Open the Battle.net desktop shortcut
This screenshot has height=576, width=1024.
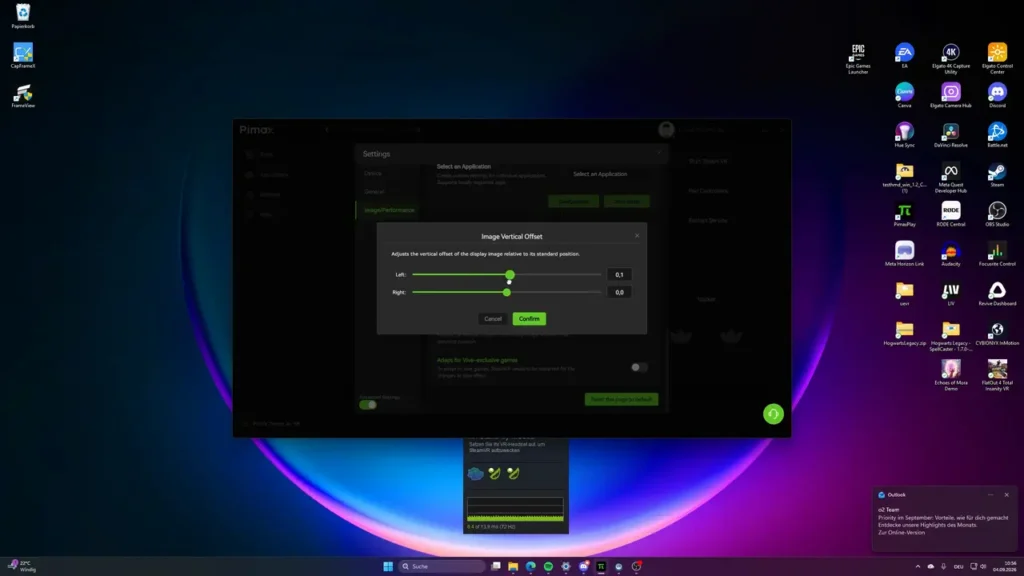(997, 135)
